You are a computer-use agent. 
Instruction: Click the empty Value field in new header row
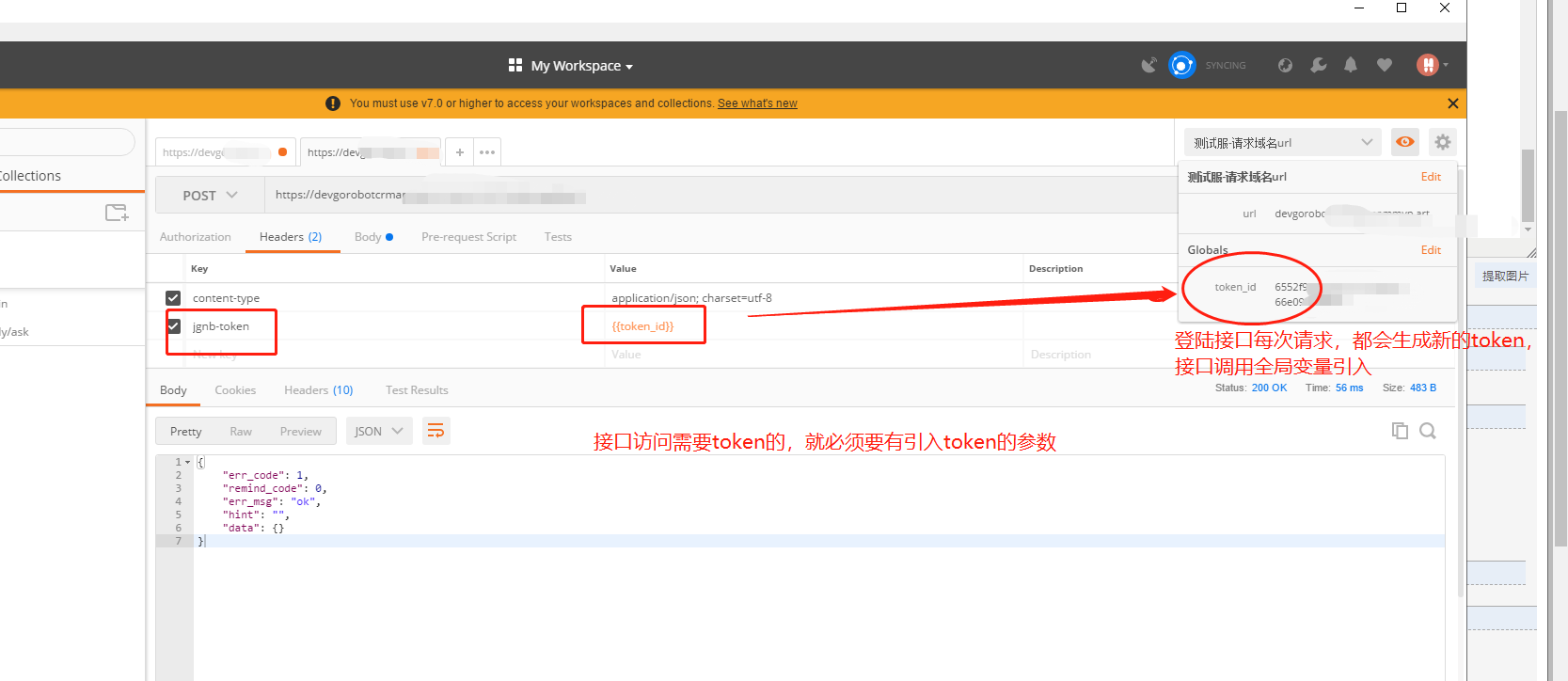click(x=814, y=355)
